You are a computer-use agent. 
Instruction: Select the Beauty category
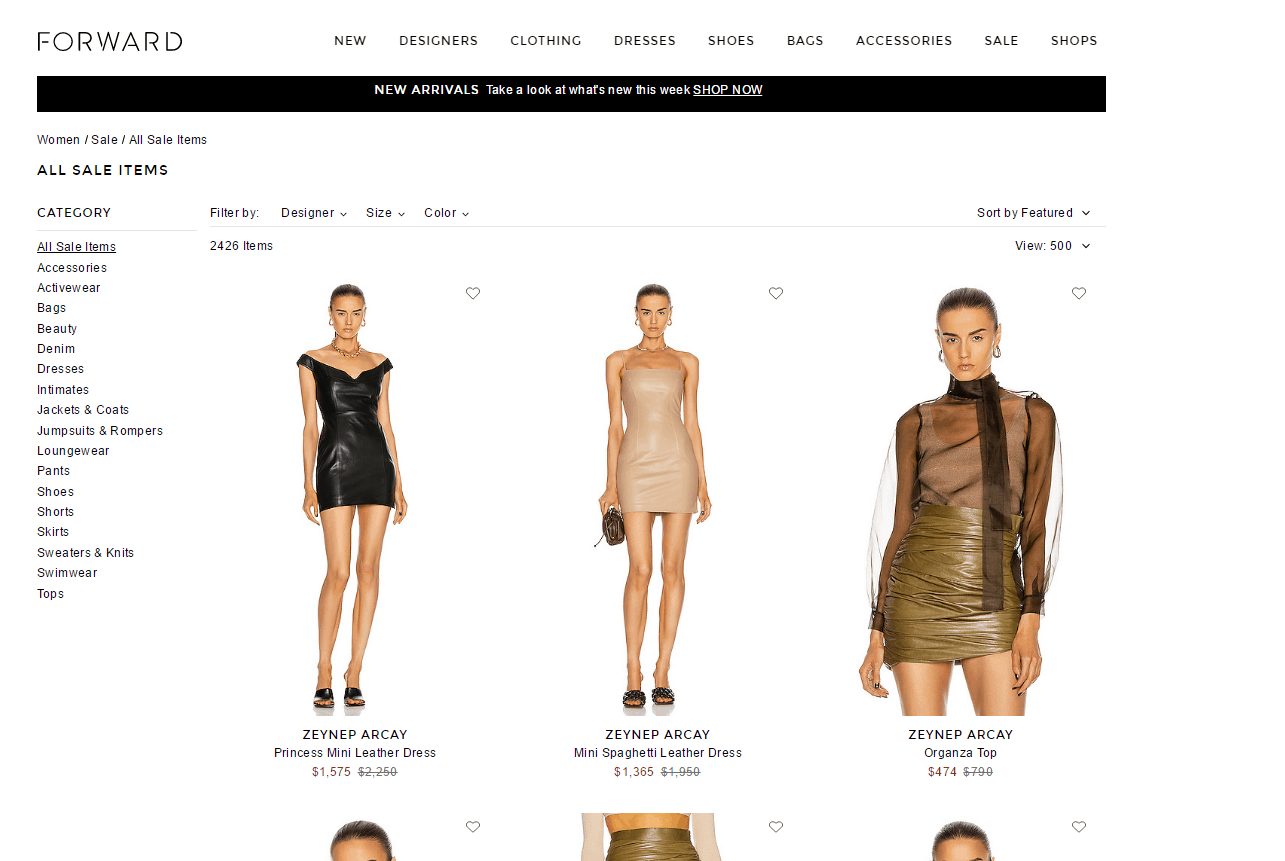point(57,329)
